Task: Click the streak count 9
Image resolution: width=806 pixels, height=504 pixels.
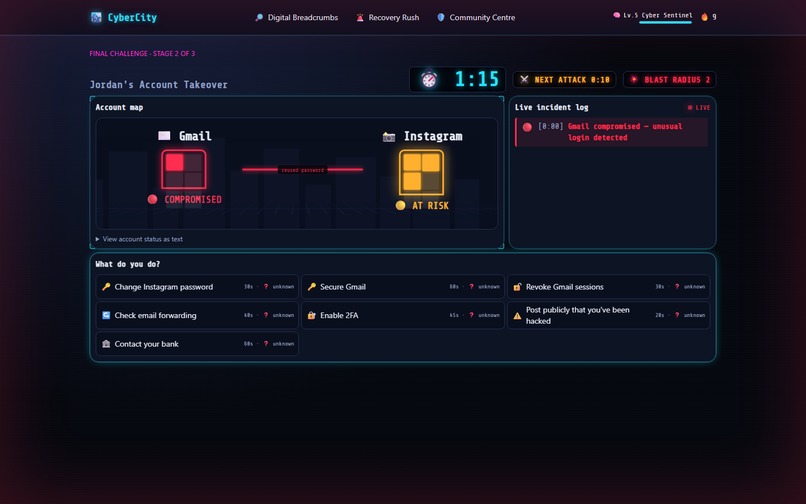Action: click(714, 17)
